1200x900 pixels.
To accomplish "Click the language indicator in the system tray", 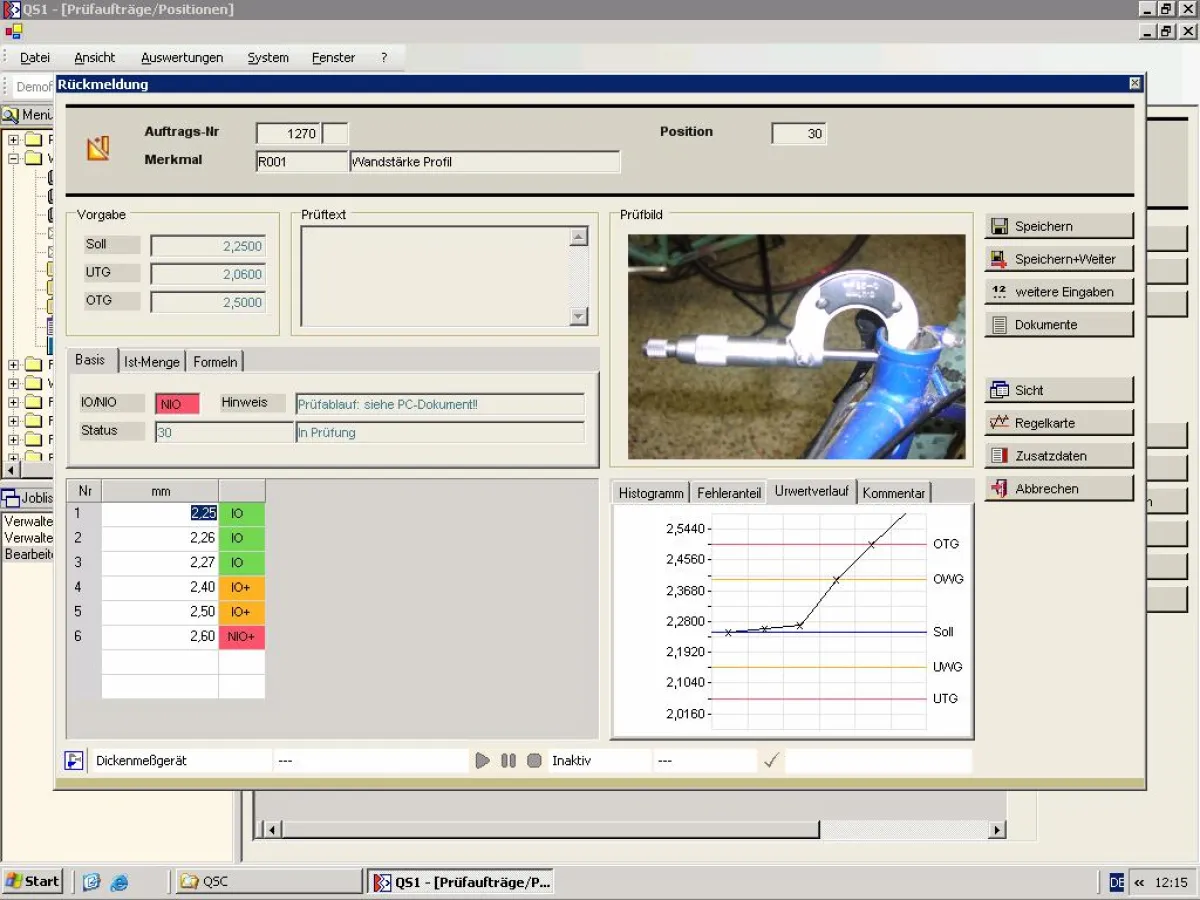I will pos(1117,881).
